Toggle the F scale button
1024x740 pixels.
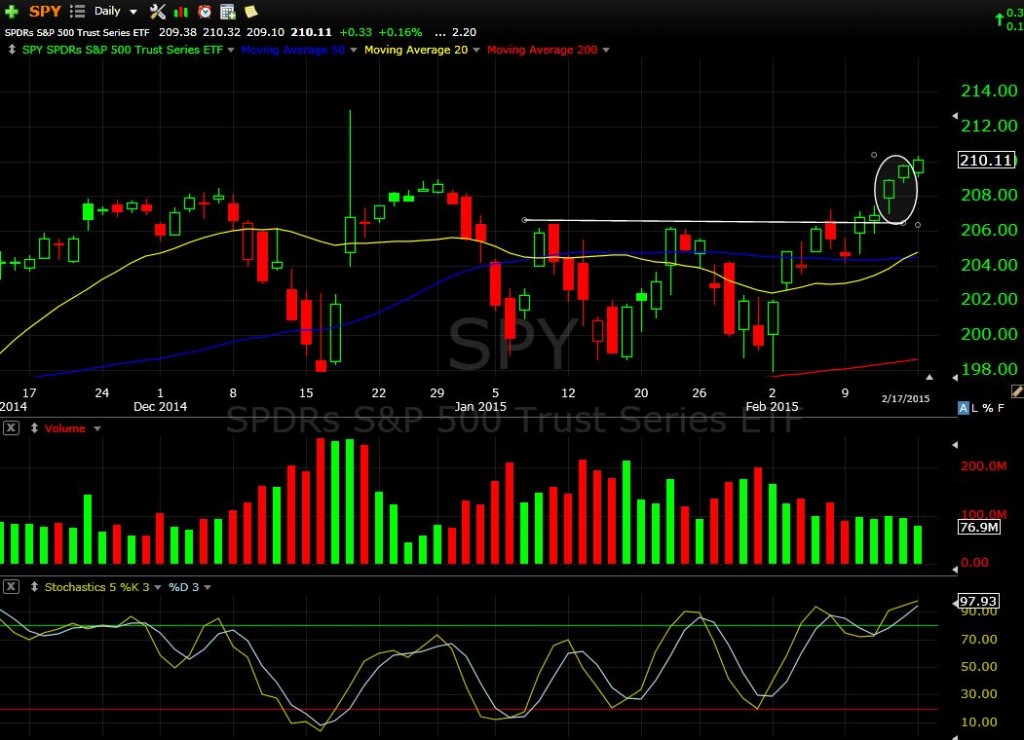(1000, 408)
